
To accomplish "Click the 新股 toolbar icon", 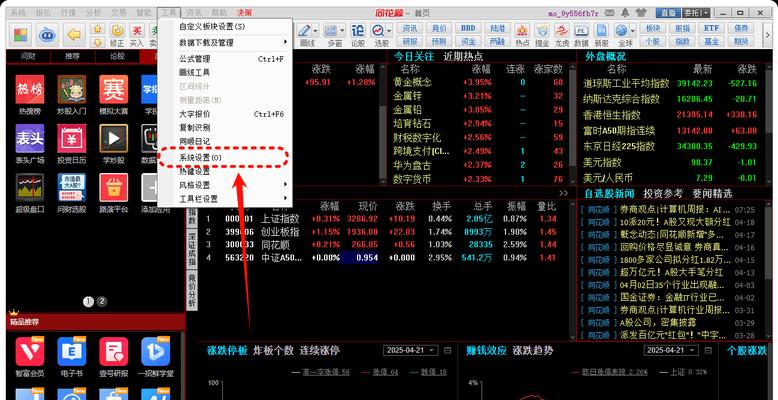I will (x=601, y=35).
